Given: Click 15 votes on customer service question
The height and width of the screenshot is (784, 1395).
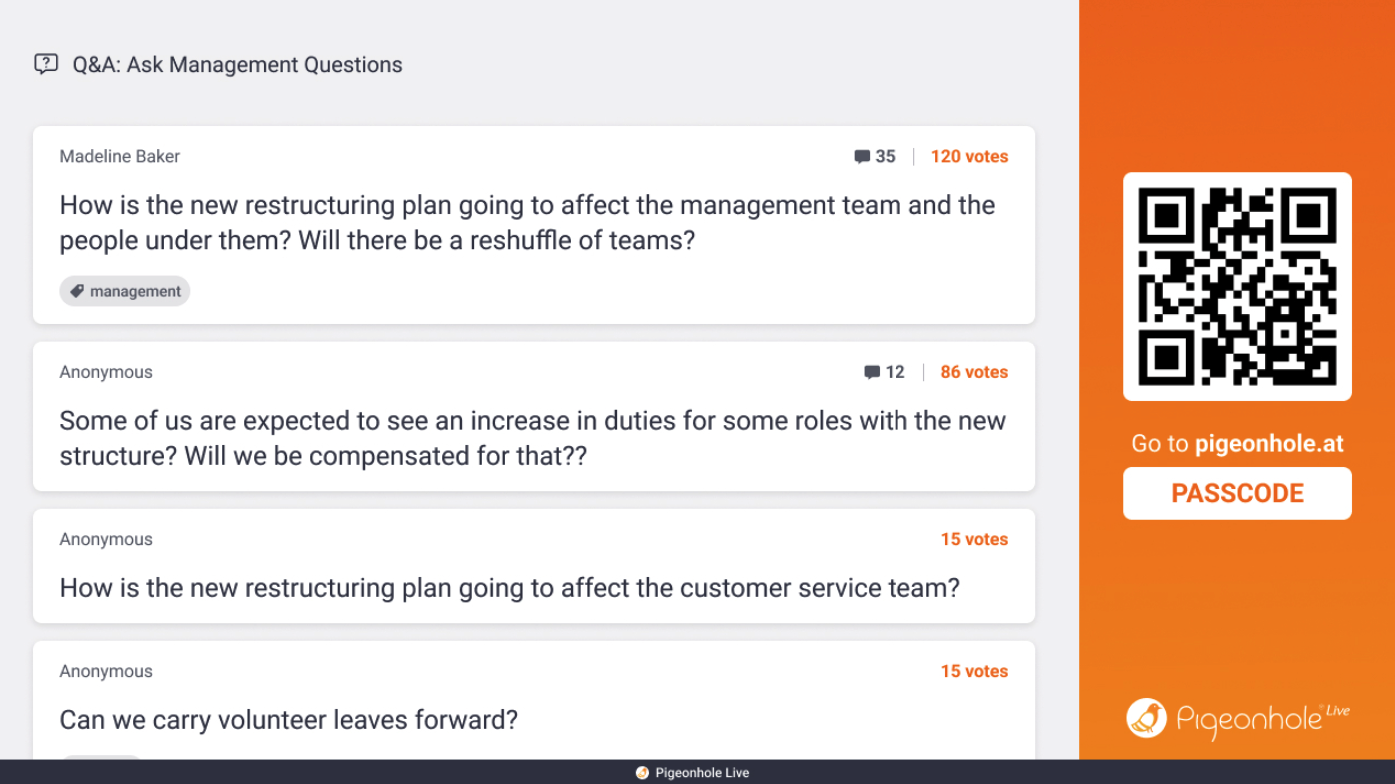Looking at the screenshot, I should pos(974,540).
